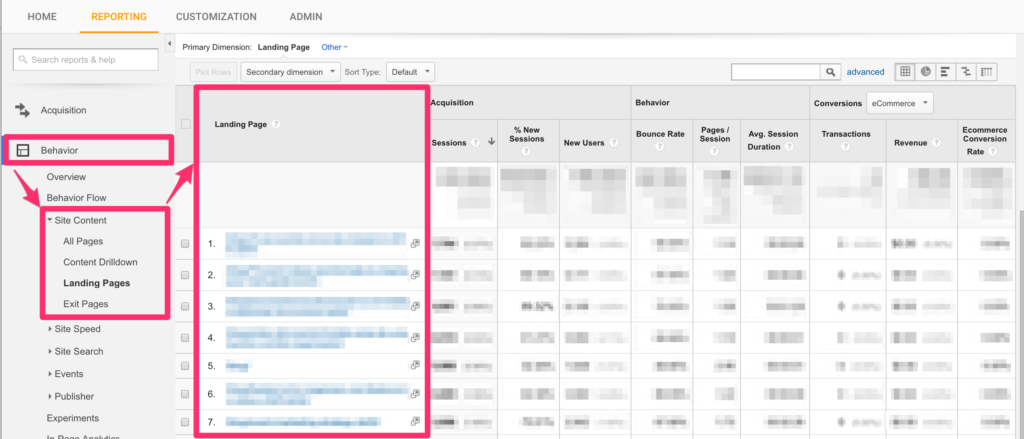Click the help icon beside Landing Page header

click(275, 125)
